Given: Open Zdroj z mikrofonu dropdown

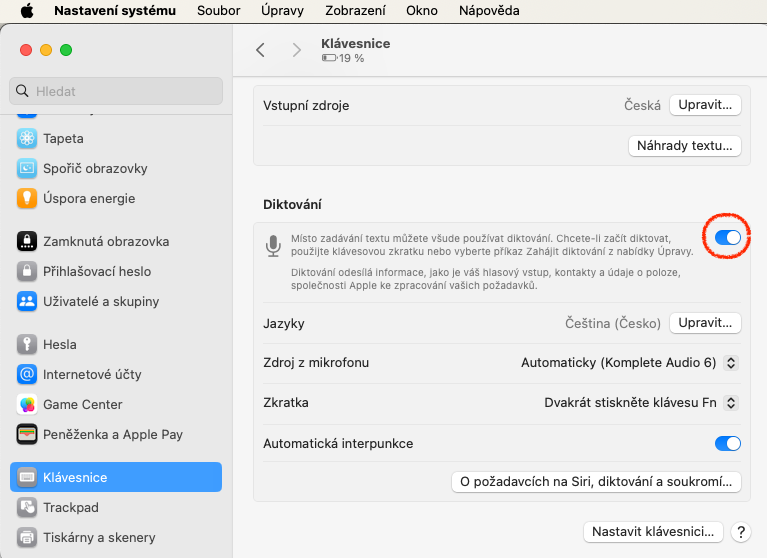Looking at the screenshot, I should pos(629,363).
